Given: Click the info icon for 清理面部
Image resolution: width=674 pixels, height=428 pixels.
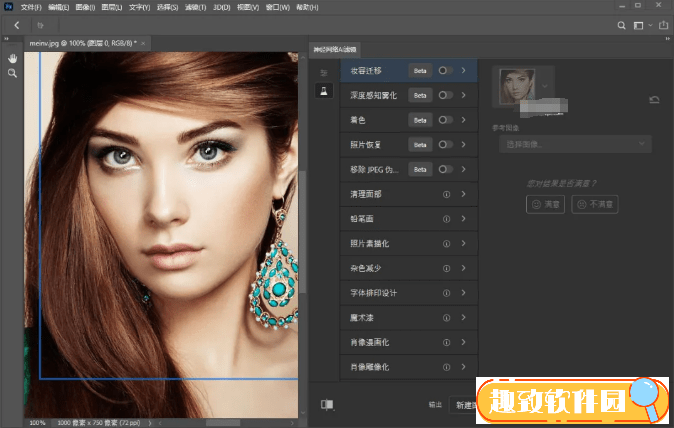Looking at the screenshot, I should pos(447,194).
